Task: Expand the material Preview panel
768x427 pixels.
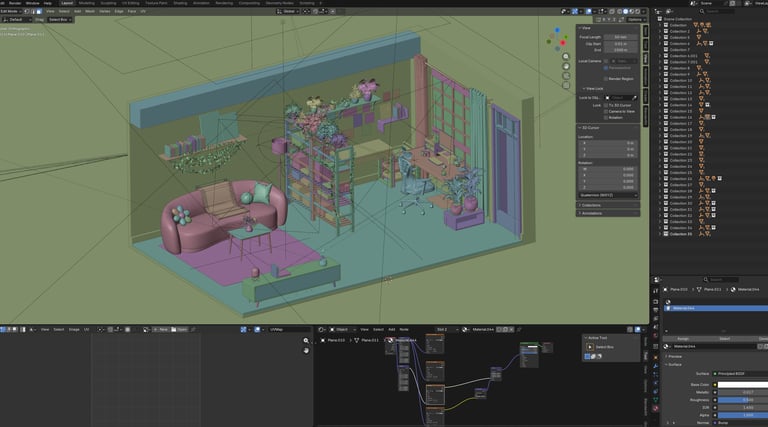Action: (674, 356)
